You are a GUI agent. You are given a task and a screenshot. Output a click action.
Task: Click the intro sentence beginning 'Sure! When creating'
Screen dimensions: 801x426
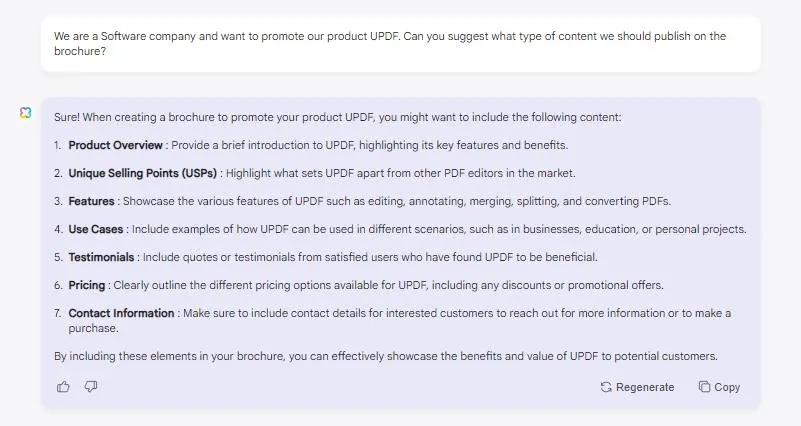[x=338, y=117]
